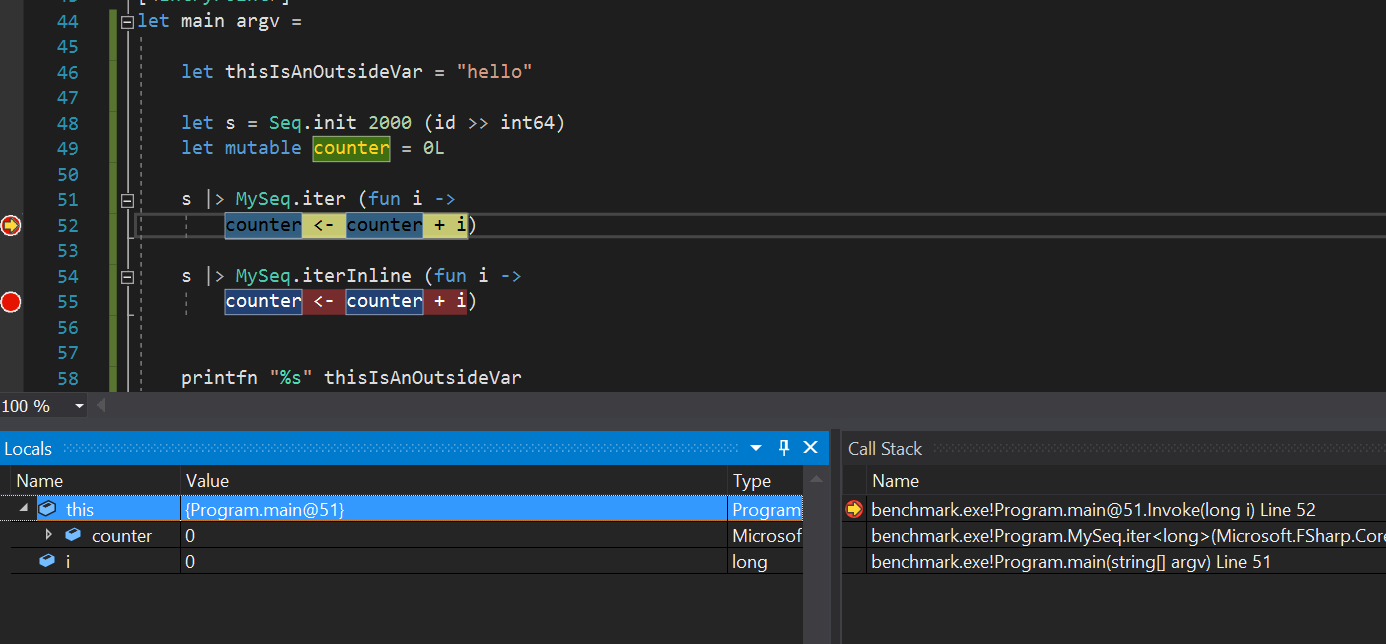
Task: Open the 100 % zoom level dropdown
Action: pyautogui.click(x=79, y=406)
